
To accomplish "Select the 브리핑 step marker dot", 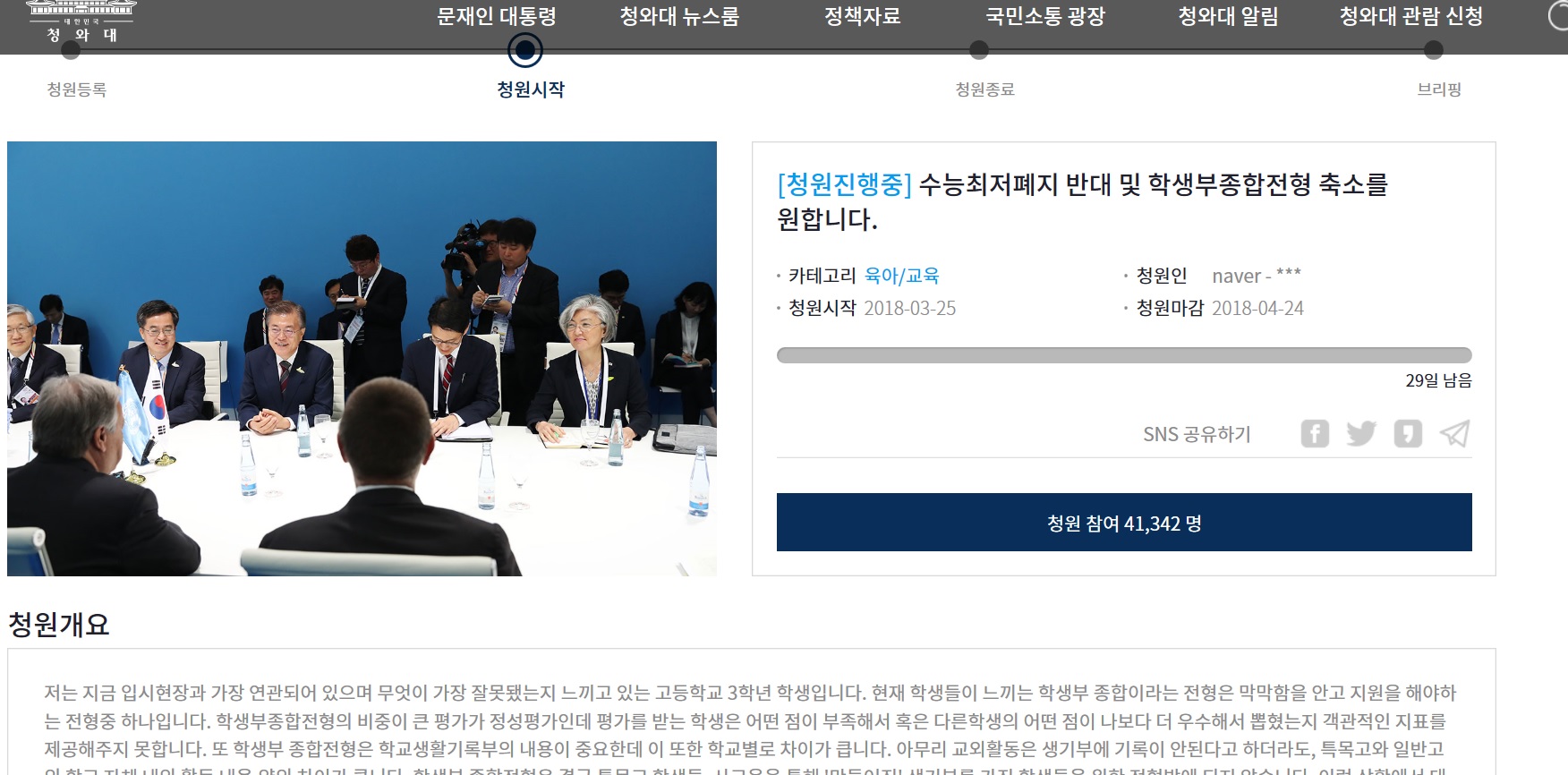I will [1434, 50].
